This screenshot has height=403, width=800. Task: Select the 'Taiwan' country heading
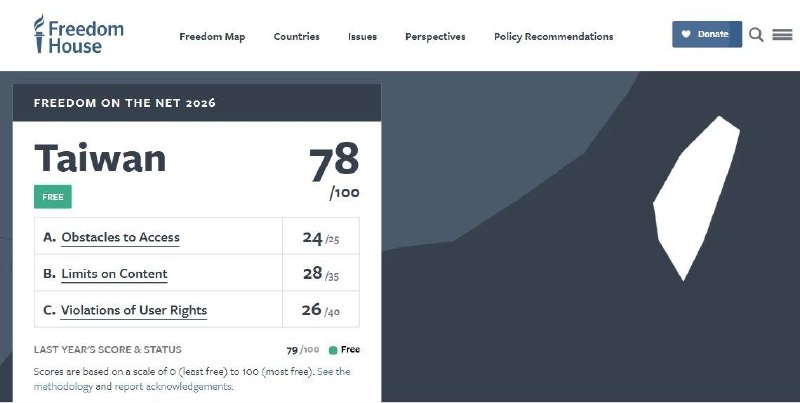pos(100,158)
